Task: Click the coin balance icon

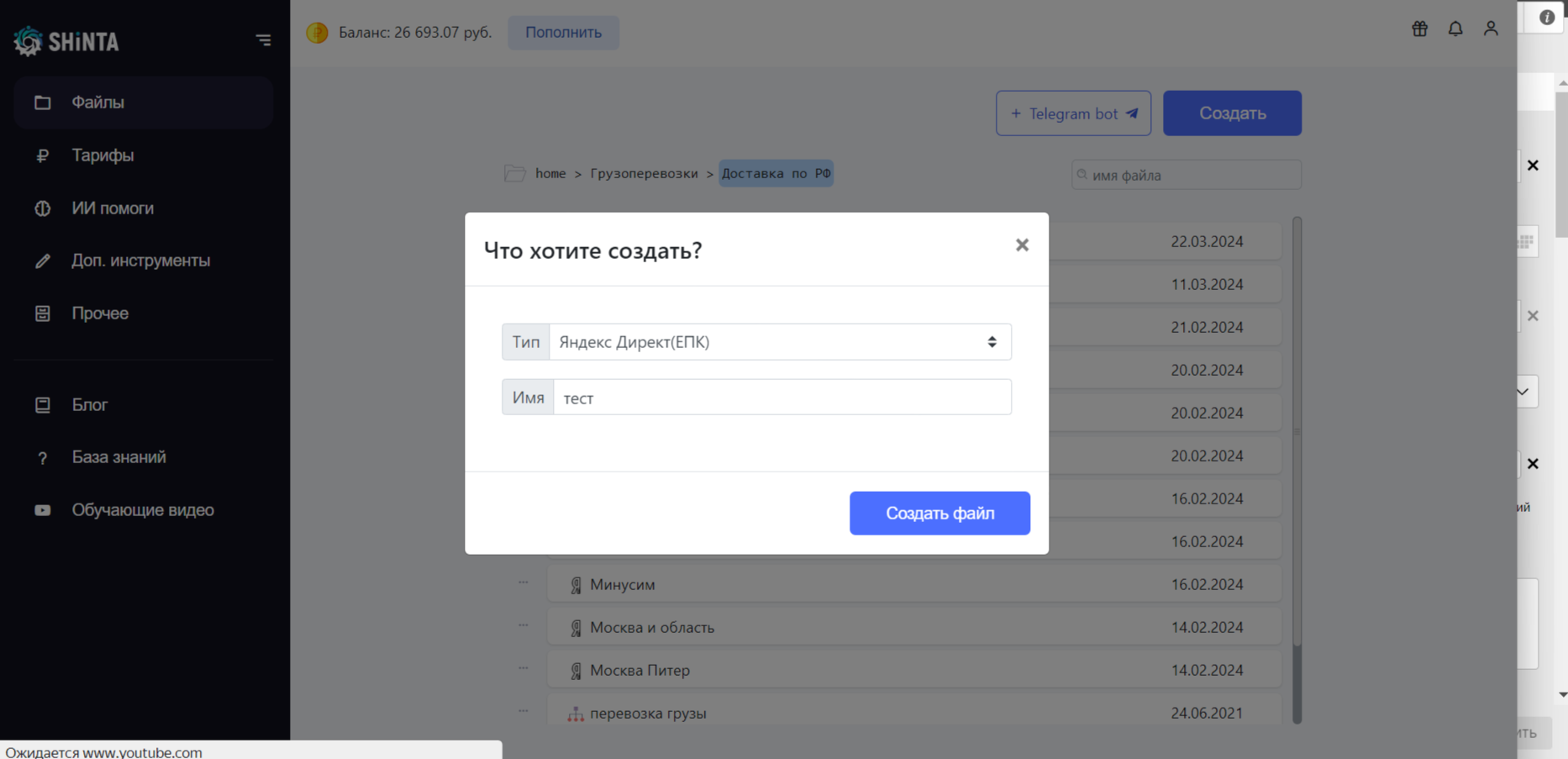Action: tap(317, 33)
